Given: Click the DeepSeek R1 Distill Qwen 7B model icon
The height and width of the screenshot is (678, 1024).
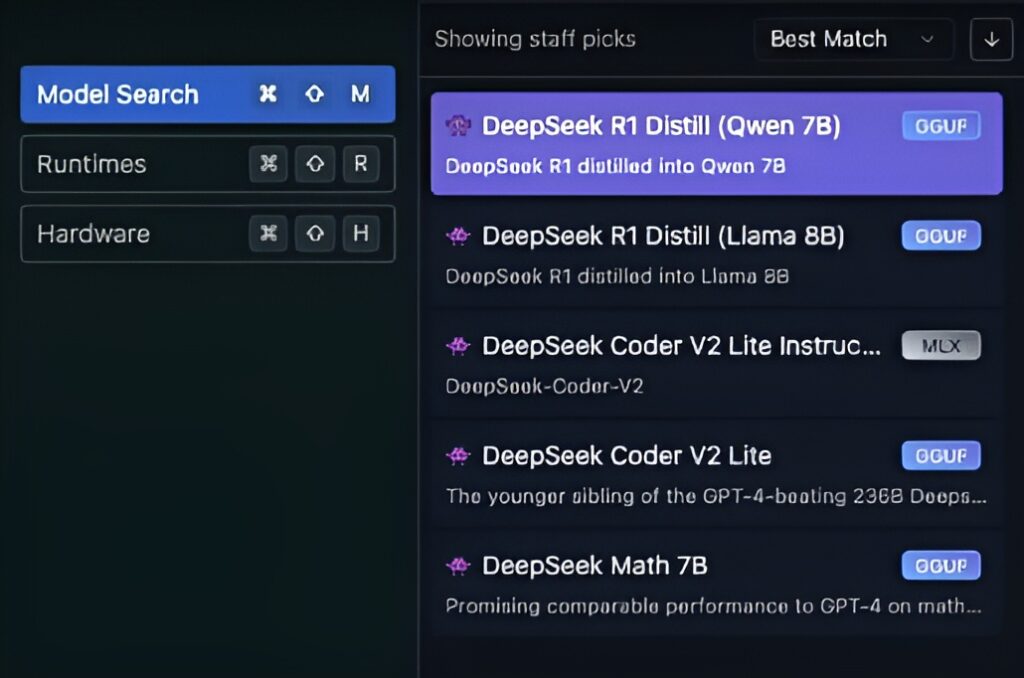Looking at the screenshot, I should point(458,126).
